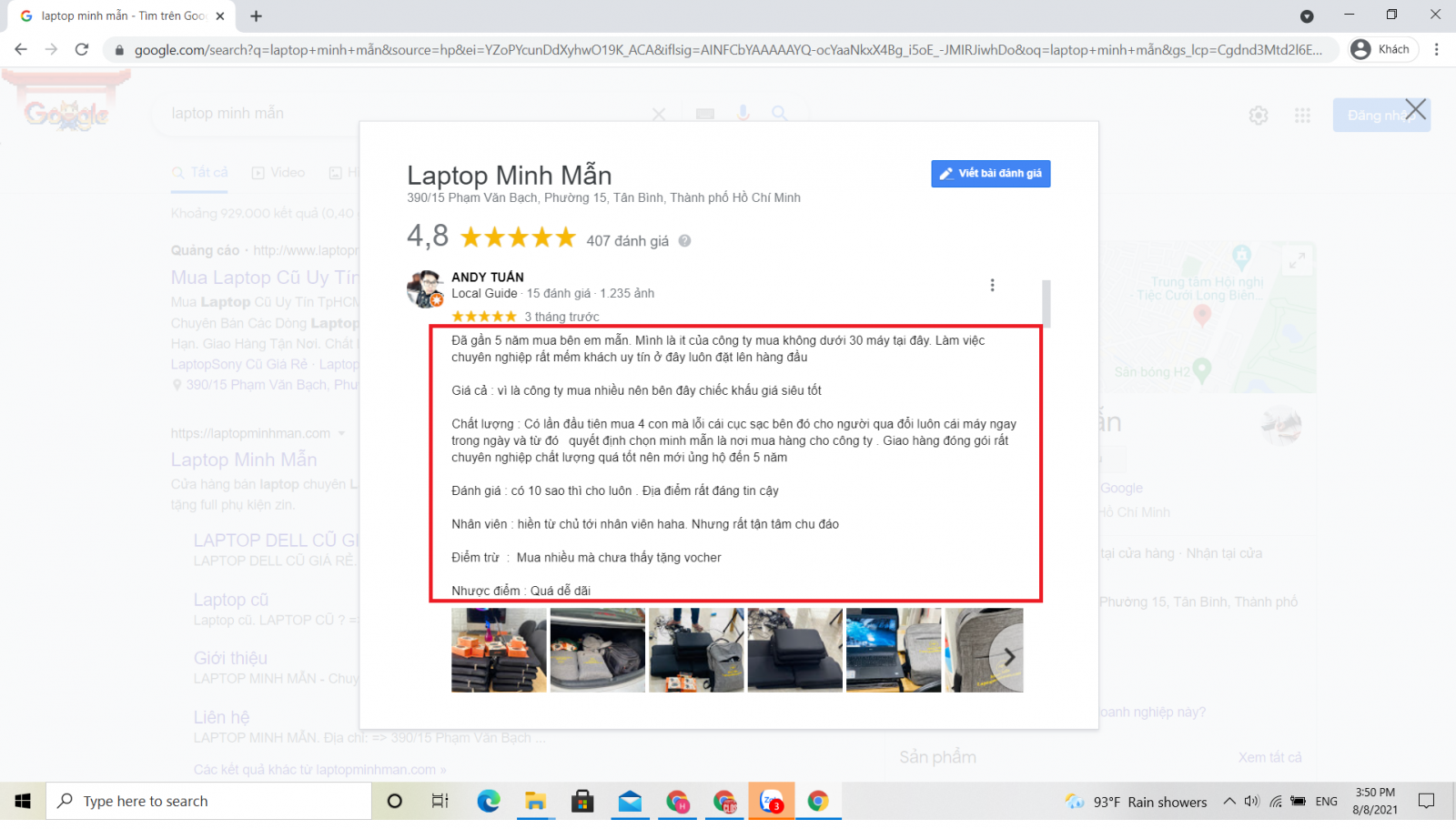Open fifth review photo showing laptop screen

894,651
